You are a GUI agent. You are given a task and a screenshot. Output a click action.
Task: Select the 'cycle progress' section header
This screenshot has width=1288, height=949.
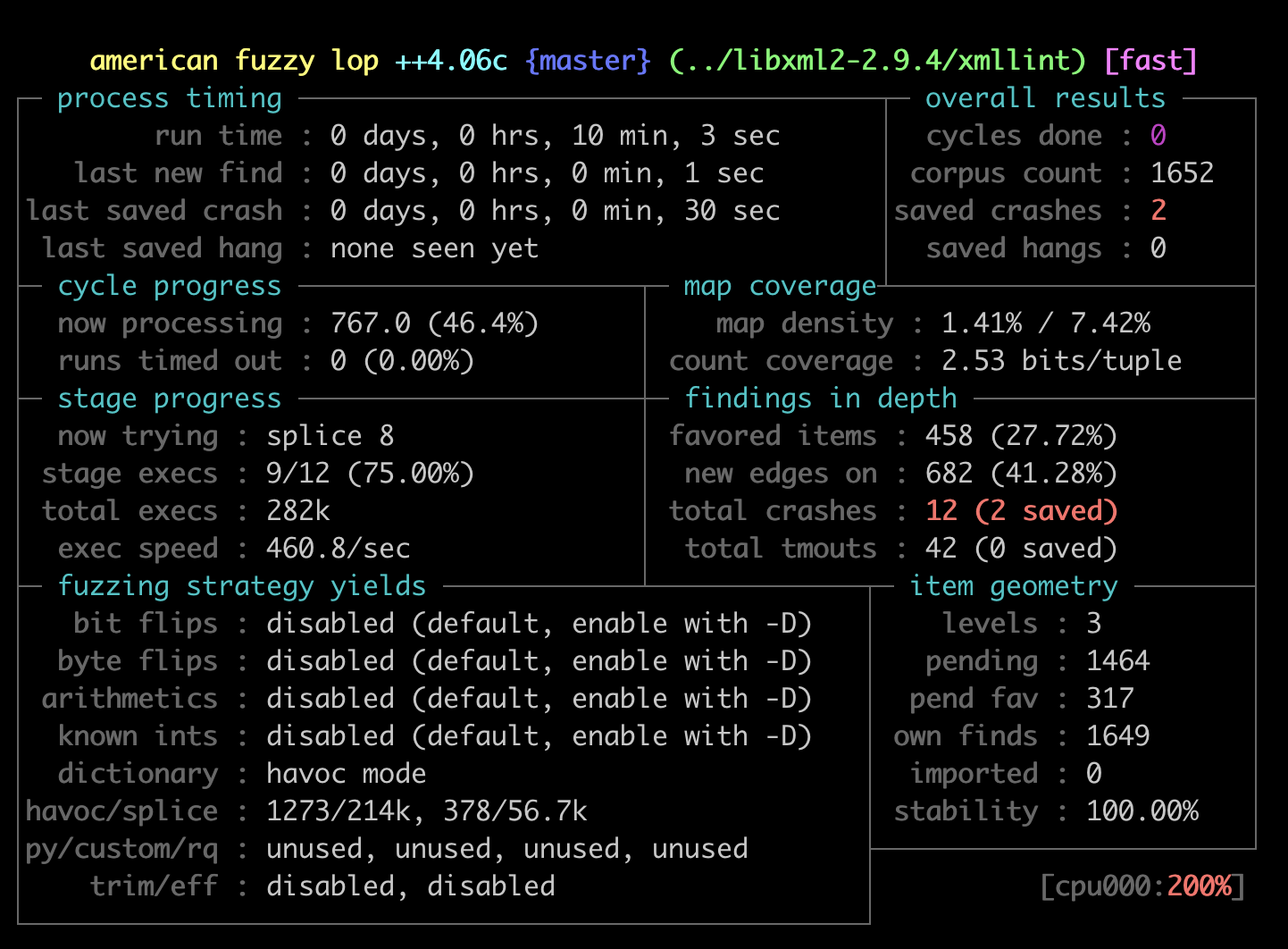(170, 286)
